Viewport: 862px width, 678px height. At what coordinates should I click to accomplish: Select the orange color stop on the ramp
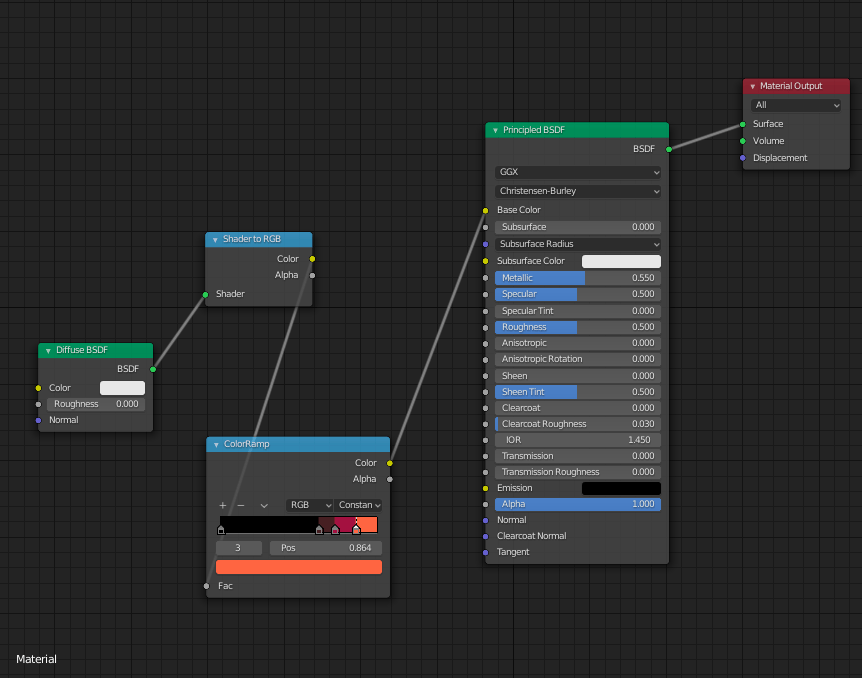(356, 530)
